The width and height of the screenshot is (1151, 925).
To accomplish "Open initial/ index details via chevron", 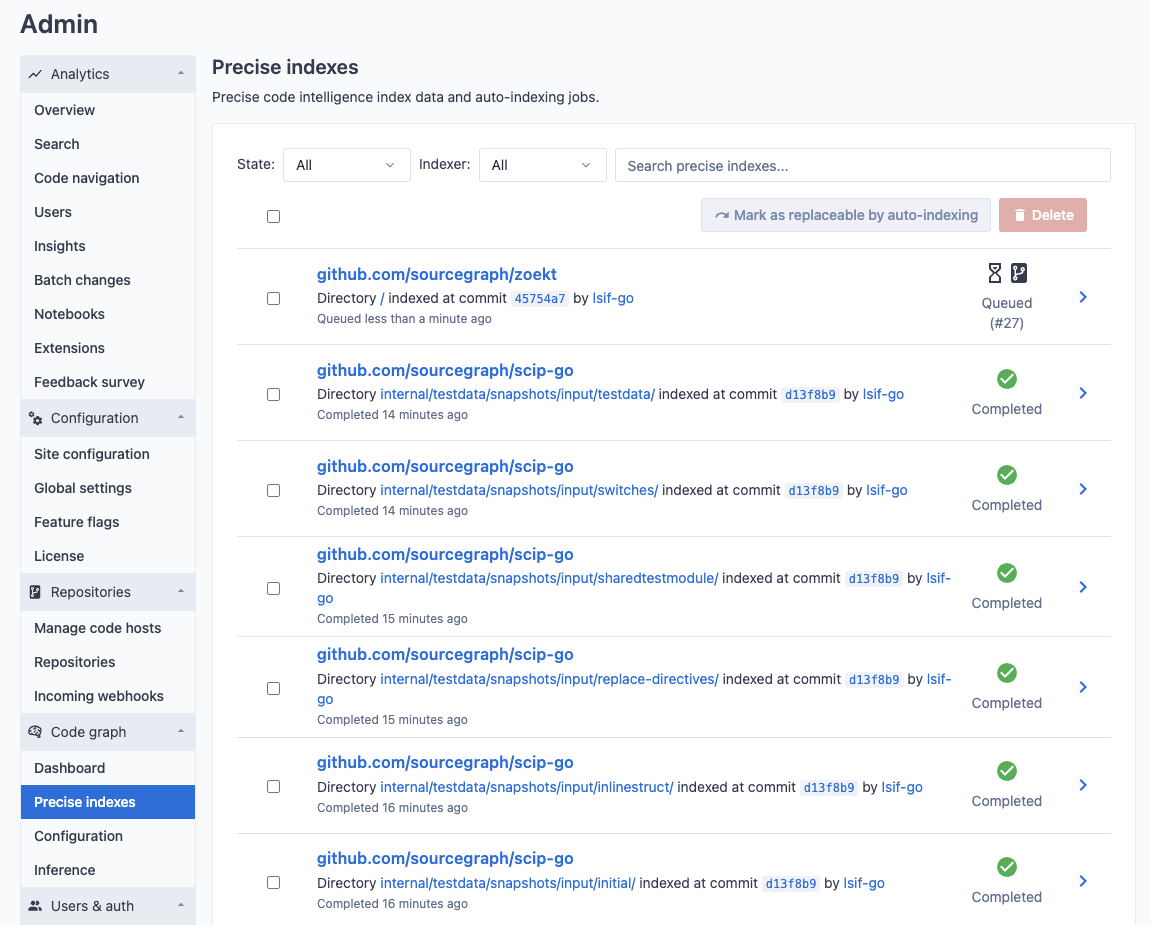I will pos(1083,882).
